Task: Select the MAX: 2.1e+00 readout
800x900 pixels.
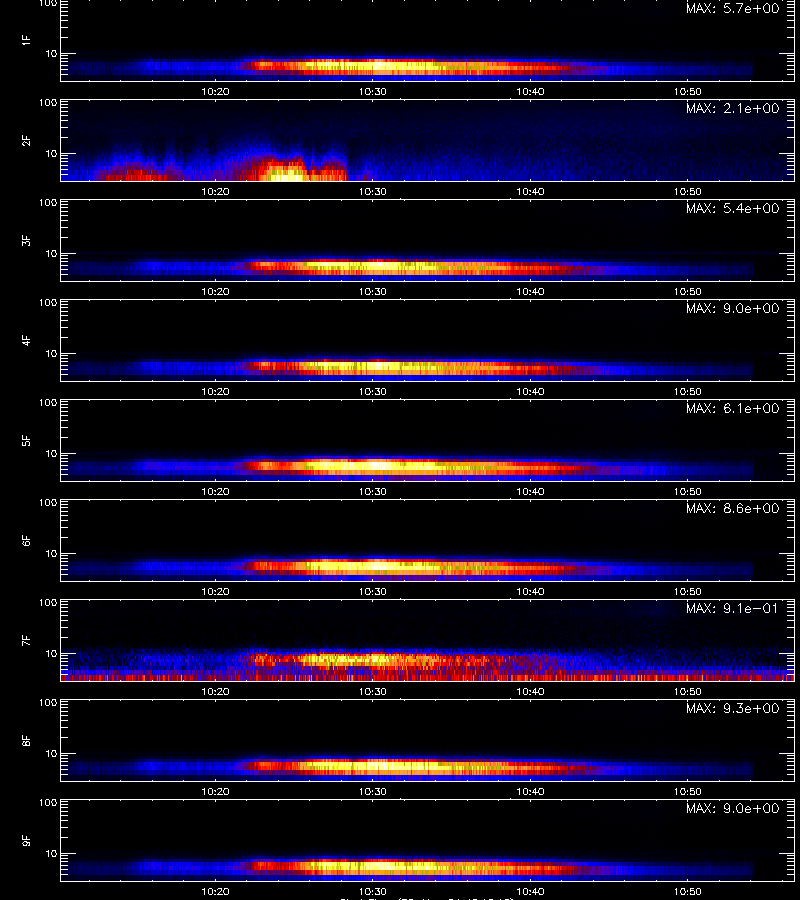Action: (x=733, y=108)
